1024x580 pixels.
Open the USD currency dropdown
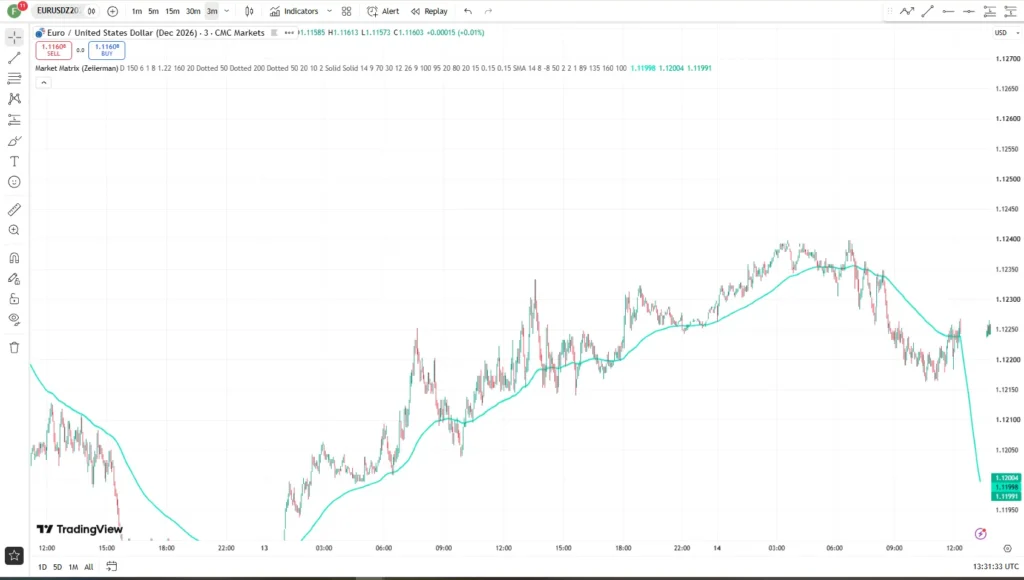click(x=1006, y=33)
